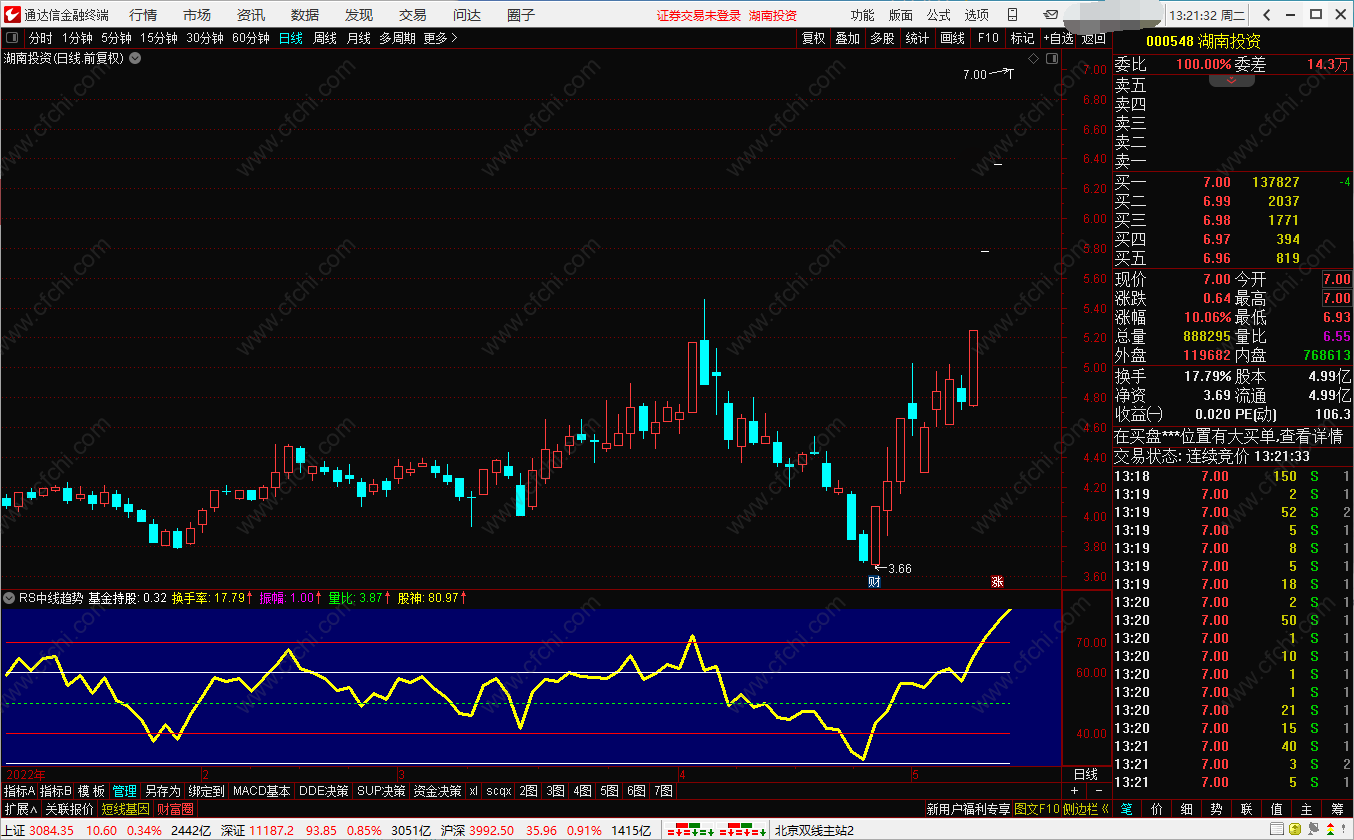The image size is (1354, 840).
Task: Open the 公式 menu
Action: point(938,15)
